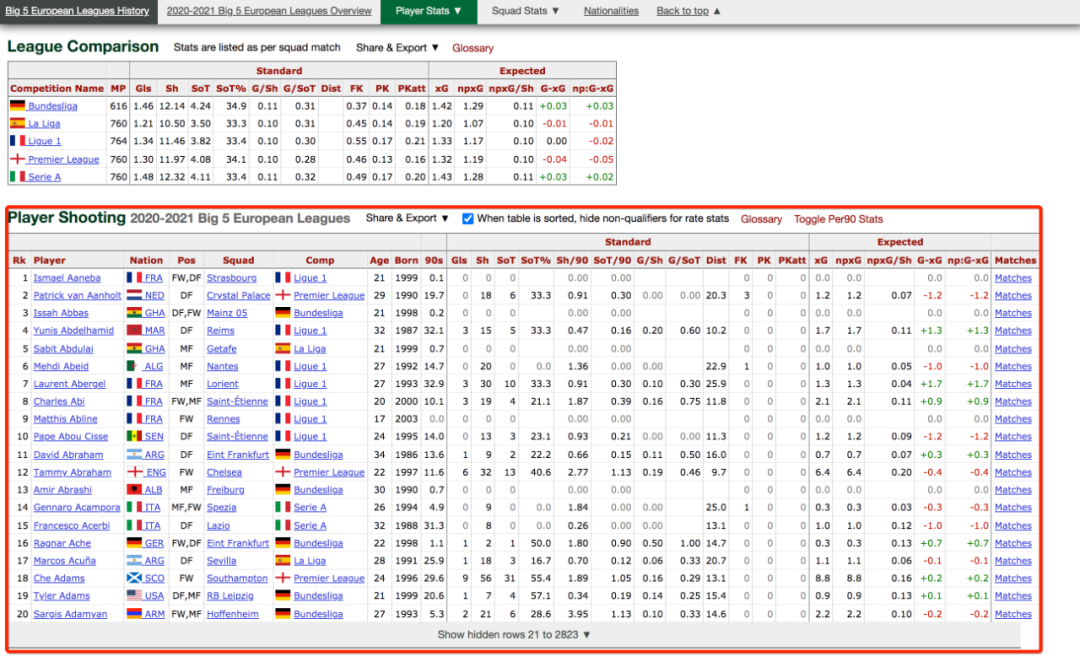Viewport: 1080px width, 657px height.
Task: Open Chelsea squad link
Action: [x=224, y=472]
